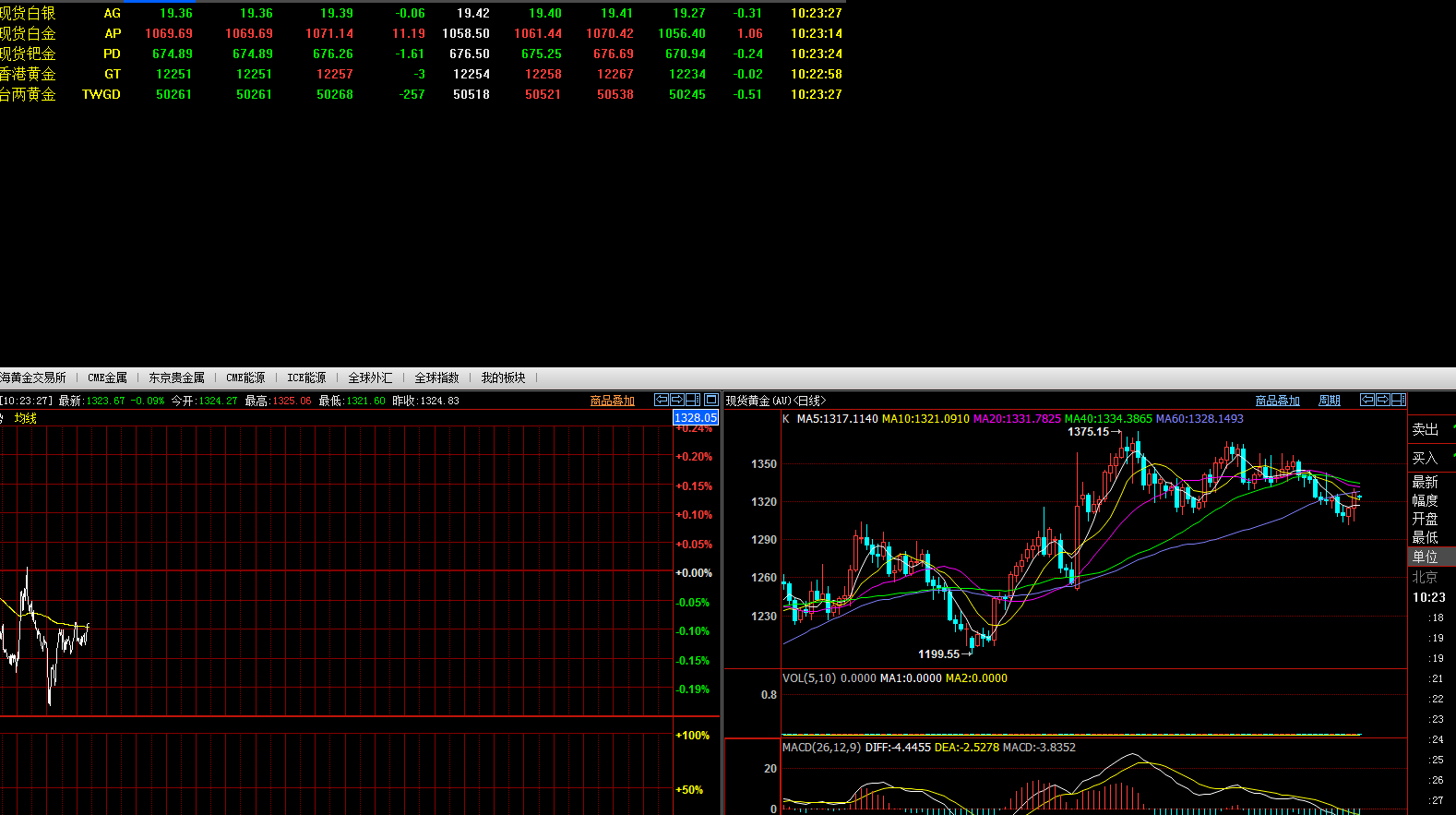
Task: Open the 周期 period selector
Action: [x=1329, y=401]
